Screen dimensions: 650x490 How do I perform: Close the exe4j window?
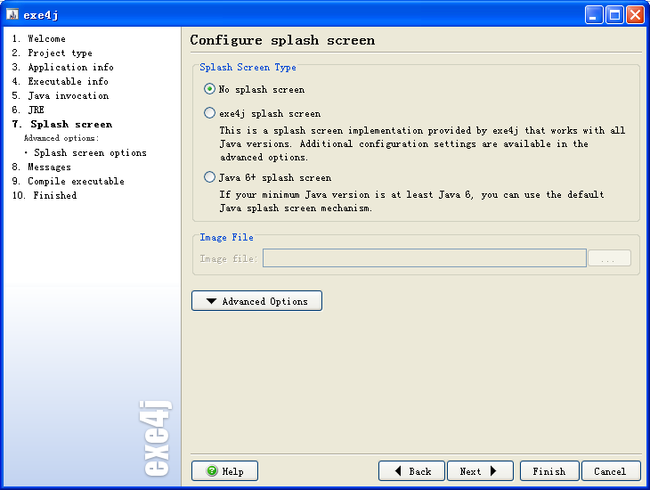tap(635, 15)
